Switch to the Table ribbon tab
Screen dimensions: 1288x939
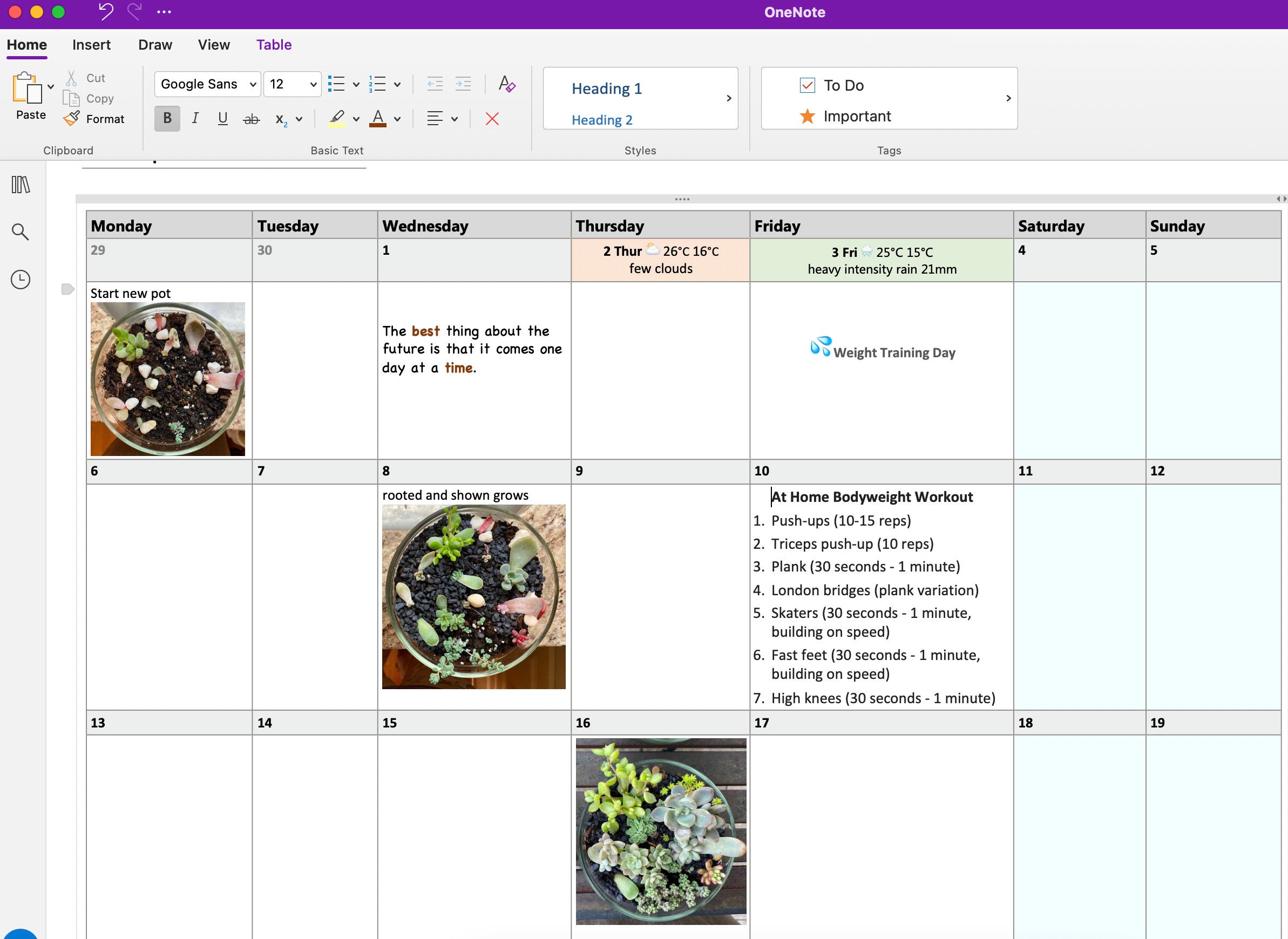point(273,44)
